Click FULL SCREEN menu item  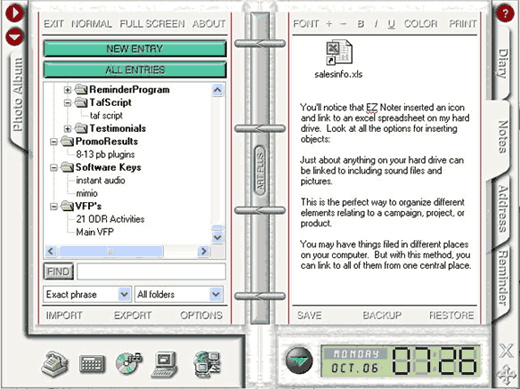152,24
